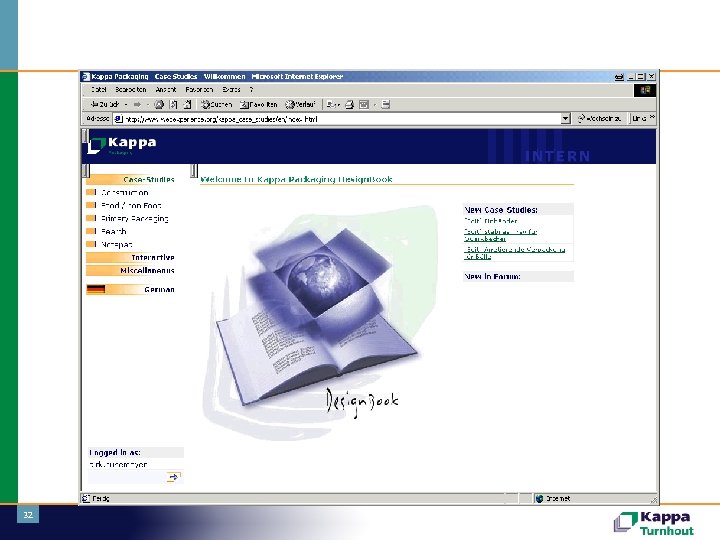Click the Fertig status bar text
Screen dimensions: 720x540
(101, 498)
